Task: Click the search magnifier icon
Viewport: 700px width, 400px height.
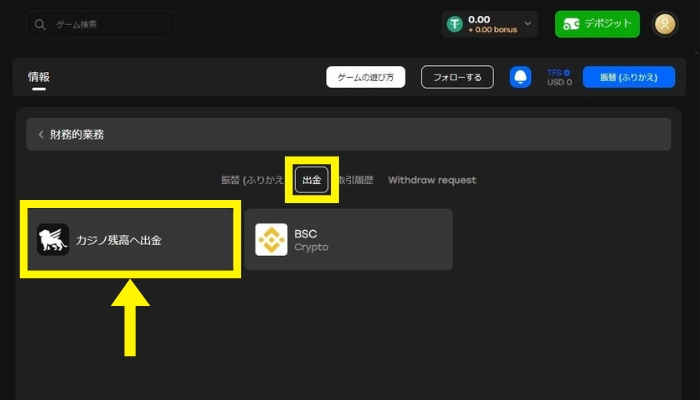Action: tap(40, 25)
